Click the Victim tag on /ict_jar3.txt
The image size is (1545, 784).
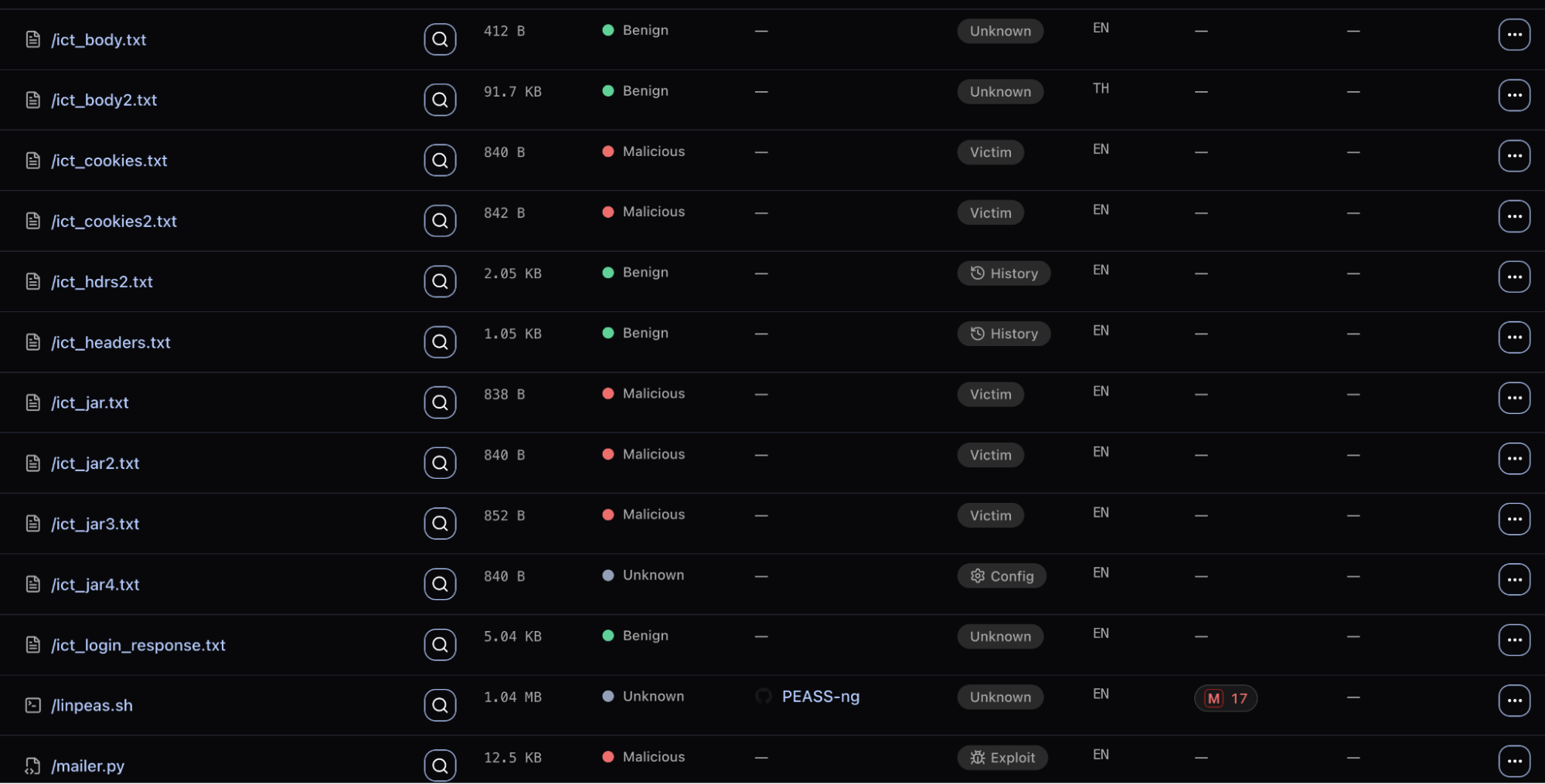pyautogui.click(x=991, y=515)
